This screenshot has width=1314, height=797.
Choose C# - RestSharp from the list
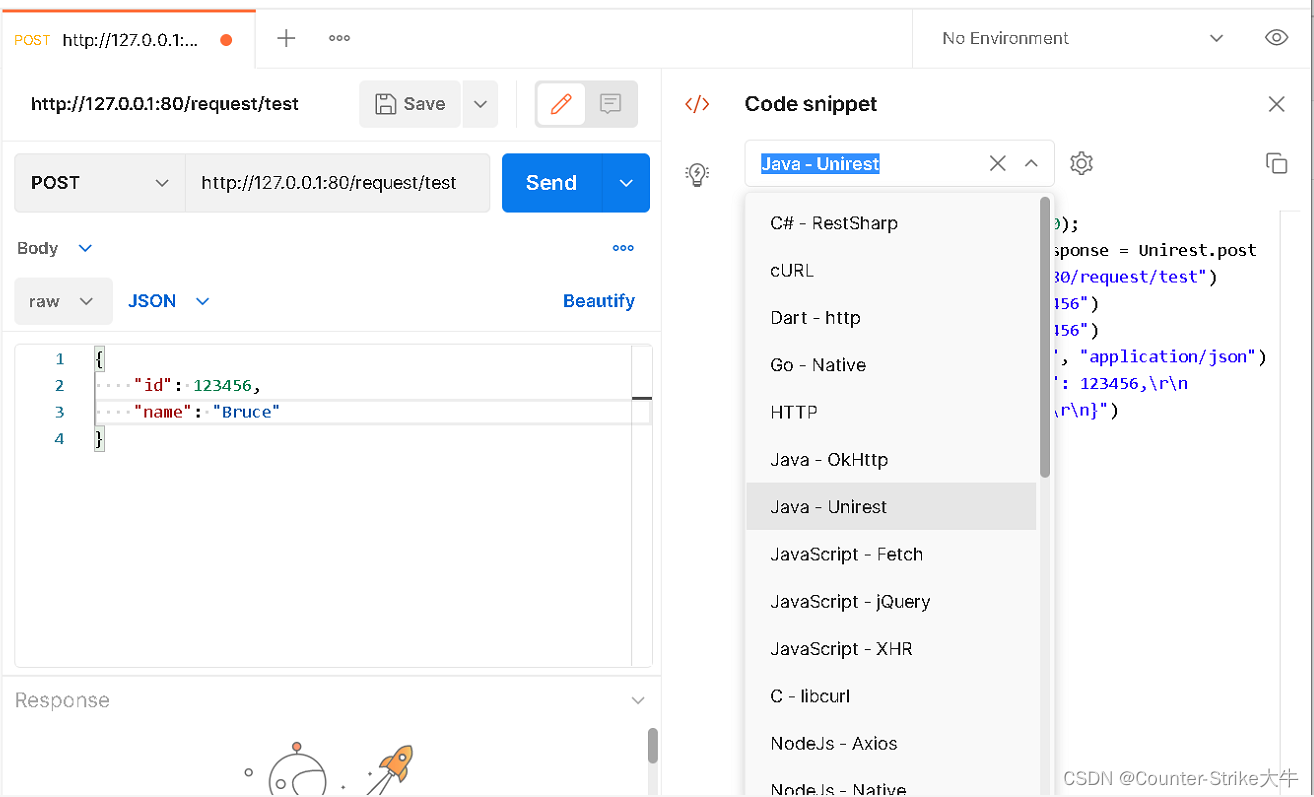tap(891, 223)
